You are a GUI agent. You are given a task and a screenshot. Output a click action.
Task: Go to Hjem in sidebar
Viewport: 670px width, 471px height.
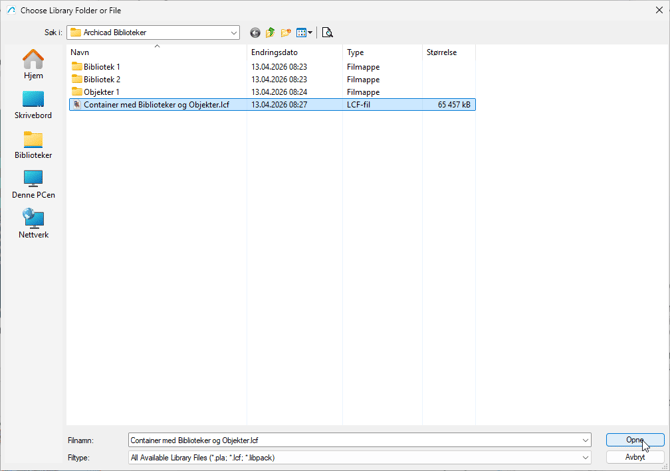click(33, 64)
